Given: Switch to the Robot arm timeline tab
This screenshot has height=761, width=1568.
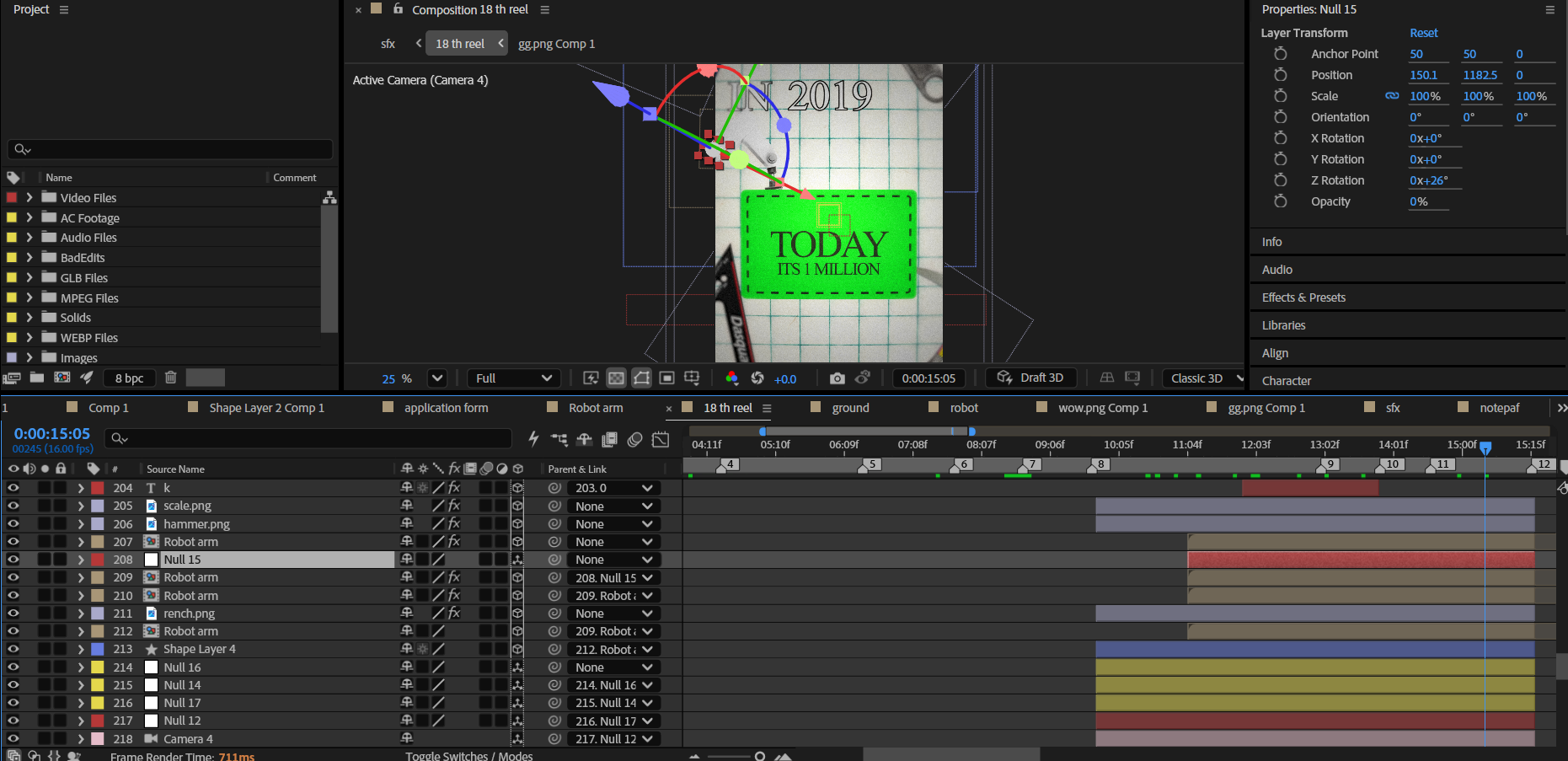Looking at the screenshot, I should (595, 408).
